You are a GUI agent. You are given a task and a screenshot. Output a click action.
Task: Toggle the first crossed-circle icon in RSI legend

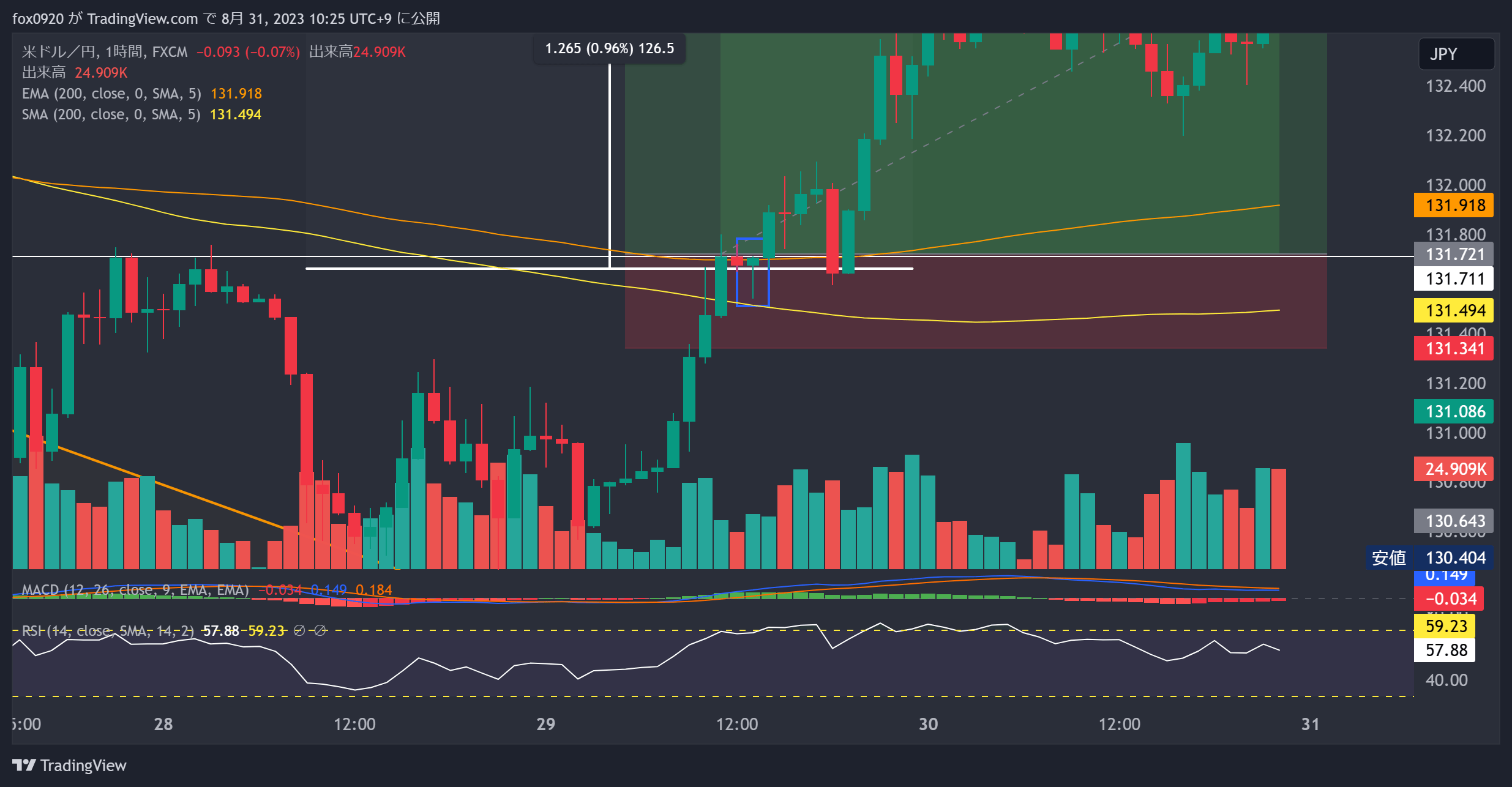[300, 631]
